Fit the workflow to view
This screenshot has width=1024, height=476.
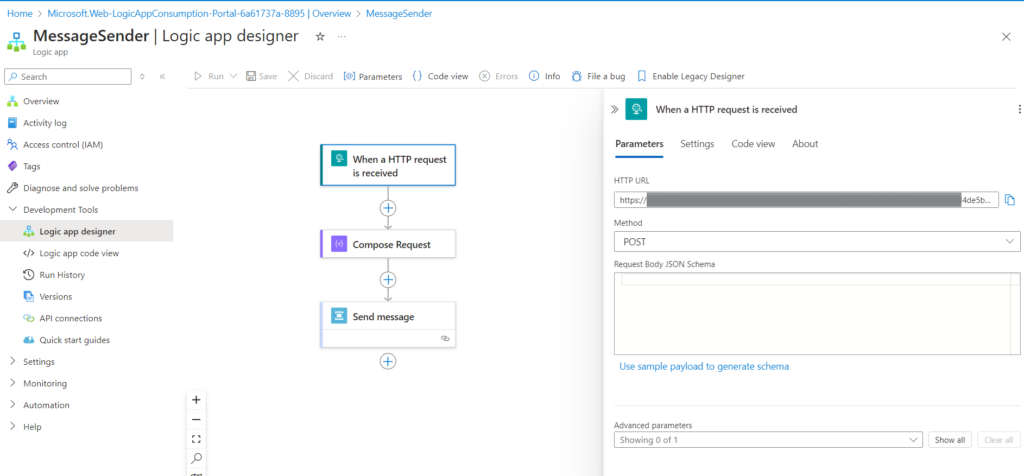coord(196,439)
